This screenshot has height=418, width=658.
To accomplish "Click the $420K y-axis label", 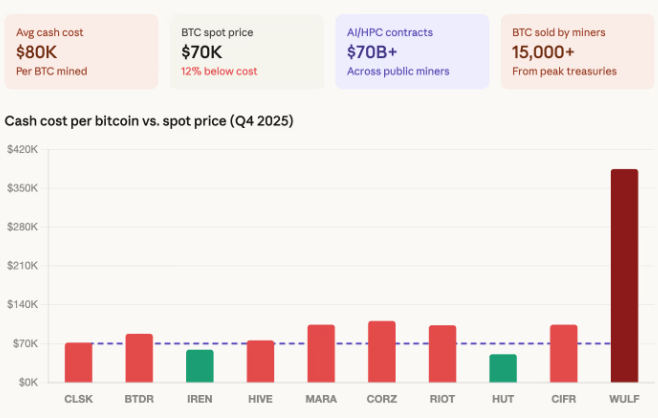I will (x=22, y=150).
